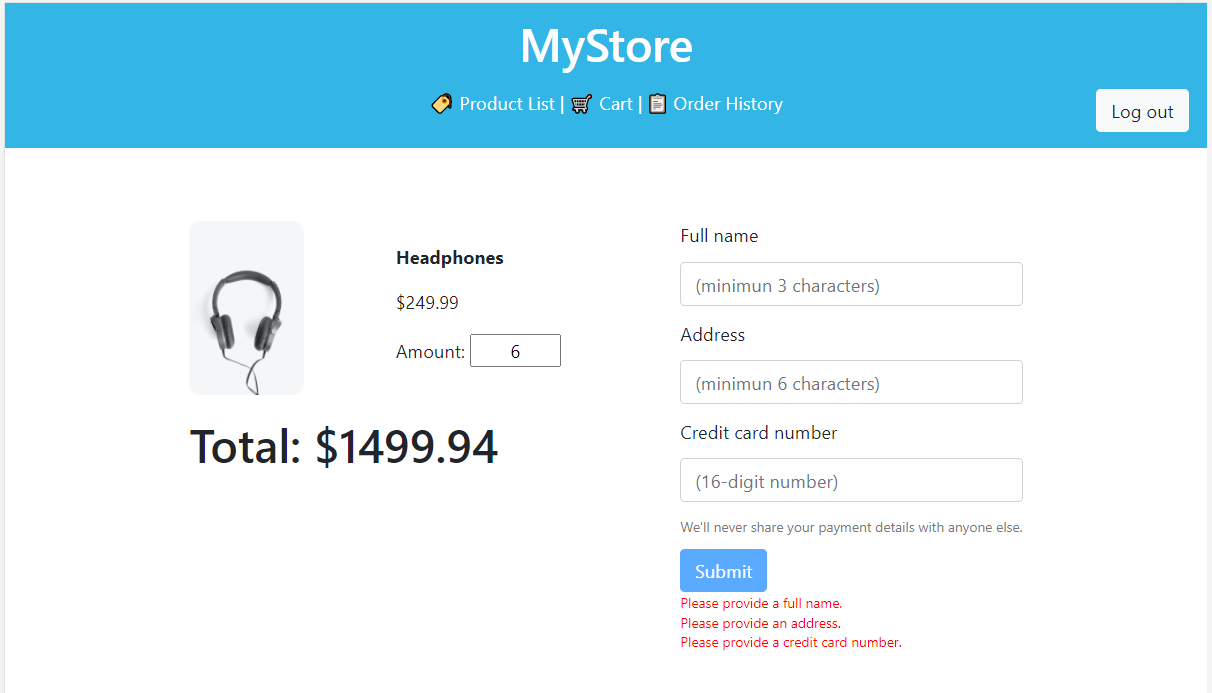The height and width of the screenshot is (693, 1212).
Task: Submit the checkout form
Action: (723, 571)
